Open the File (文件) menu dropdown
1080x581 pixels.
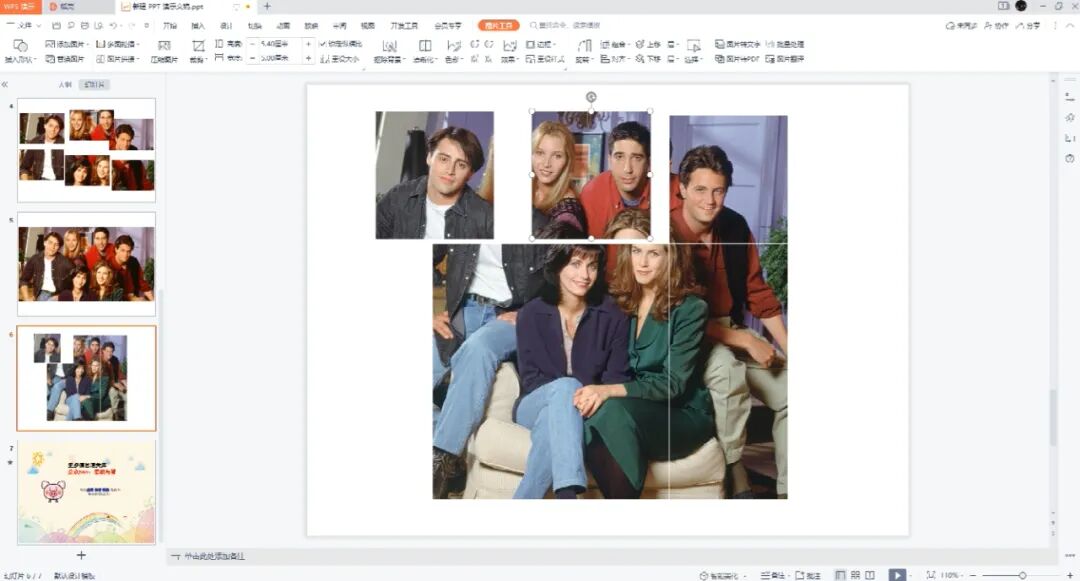23,25
